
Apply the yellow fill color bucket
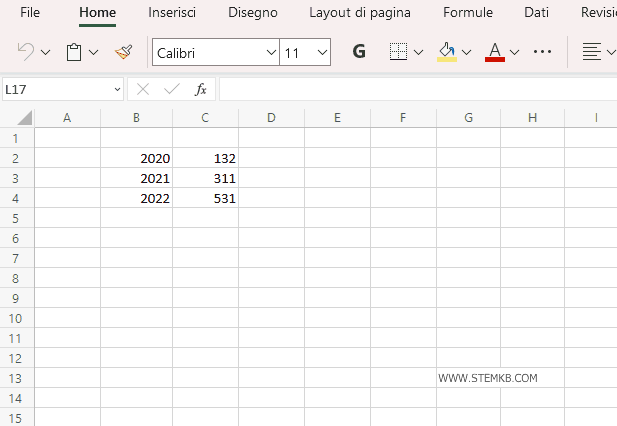pos(447,52)
